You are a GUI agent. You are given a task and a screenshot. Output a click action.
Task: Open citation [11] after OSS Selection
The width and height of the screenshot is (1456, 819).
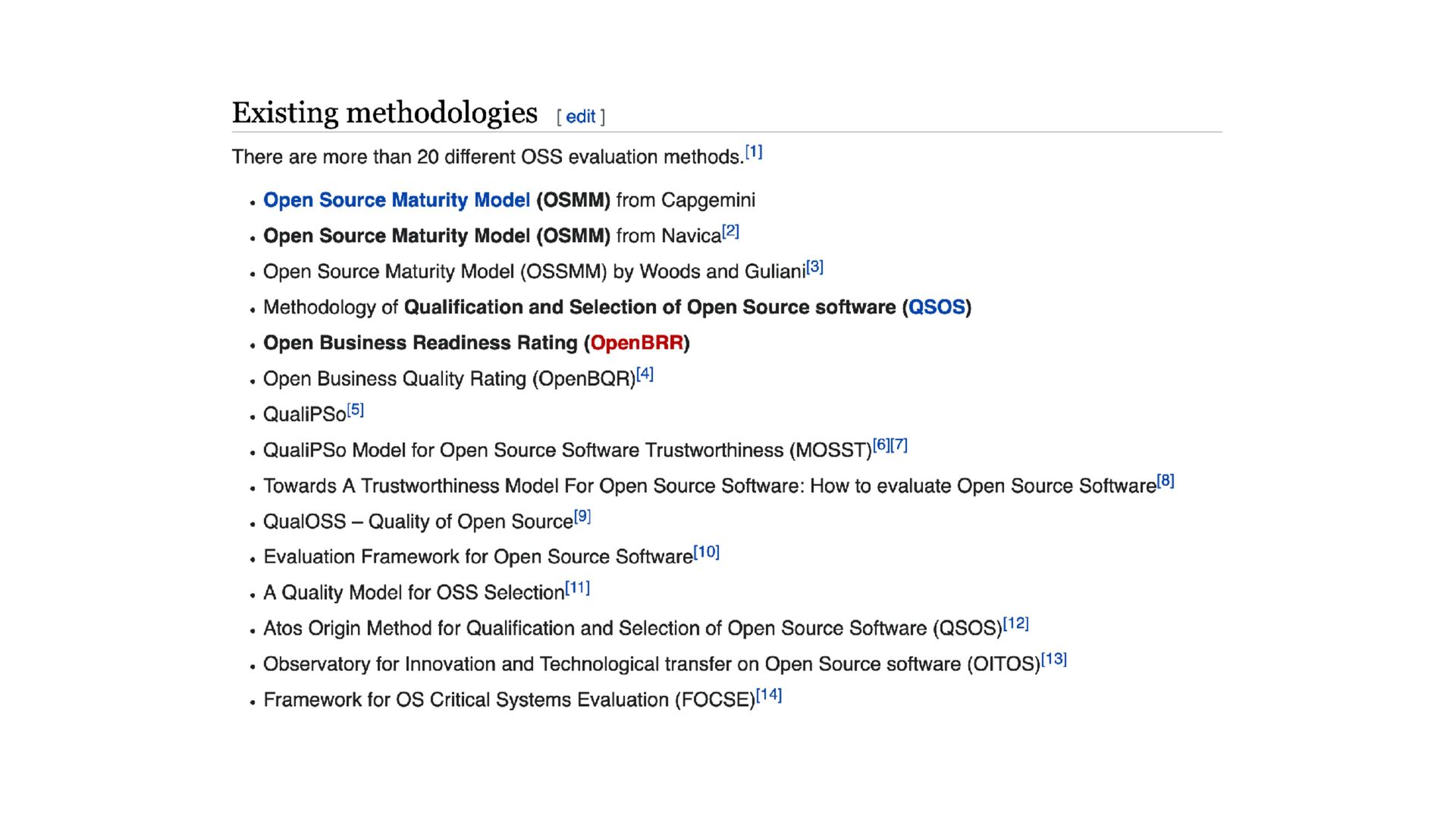click(577, 588)
